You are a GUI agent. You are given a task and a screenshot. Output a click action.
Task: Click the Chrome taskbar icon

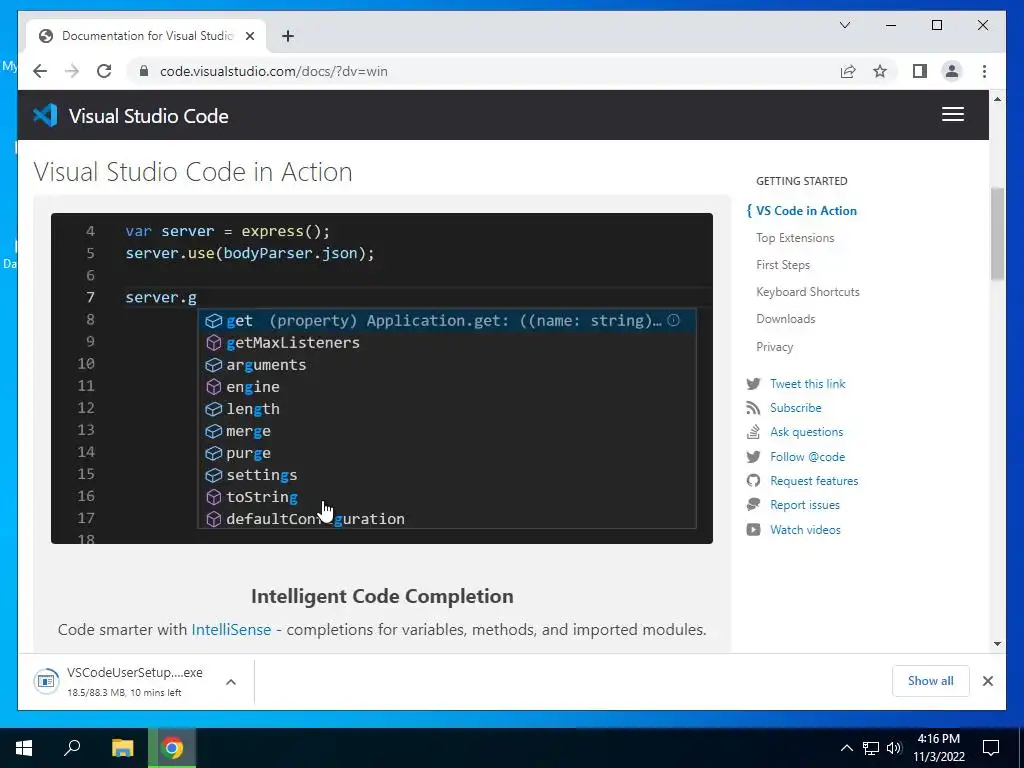pyautogui.click(x=172, y=748)
